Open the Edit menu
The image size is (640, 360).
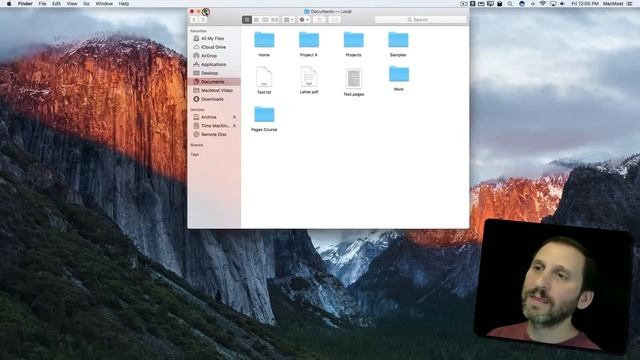[56, 4]
